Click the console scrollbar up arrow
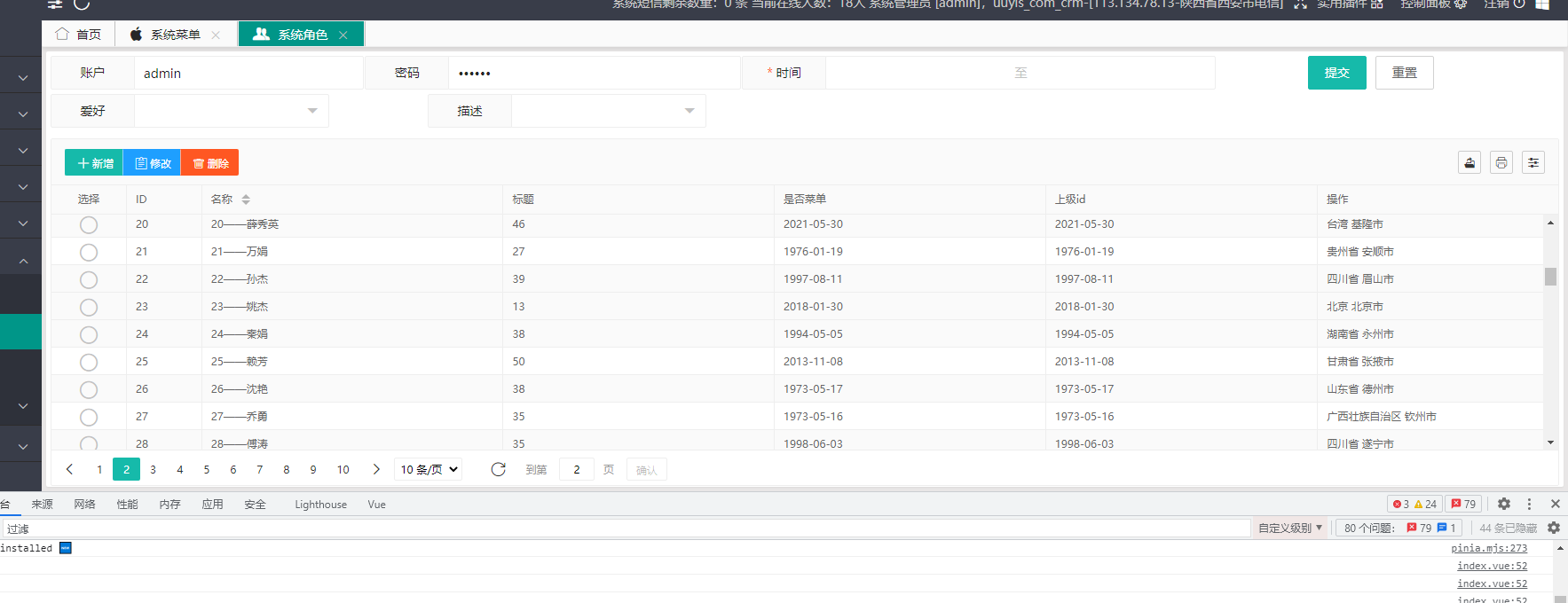 pos(1560,548)
